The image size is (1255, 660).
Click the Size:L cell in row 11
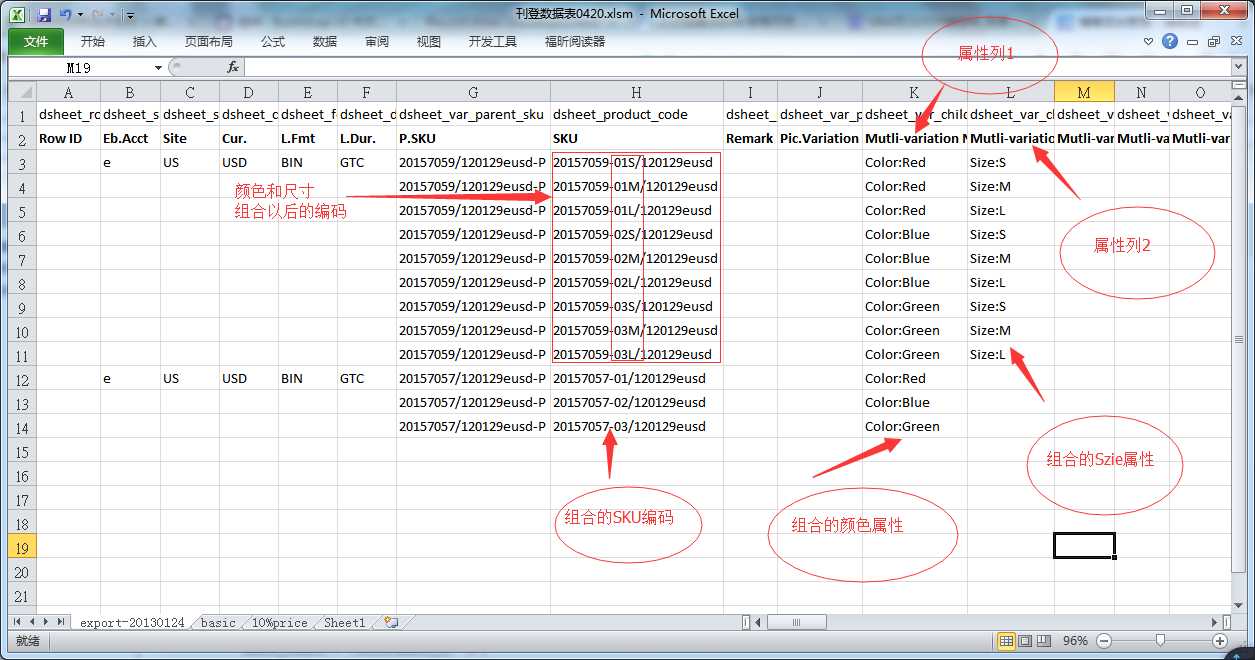pyautogui.click(x=1011, y=354)
